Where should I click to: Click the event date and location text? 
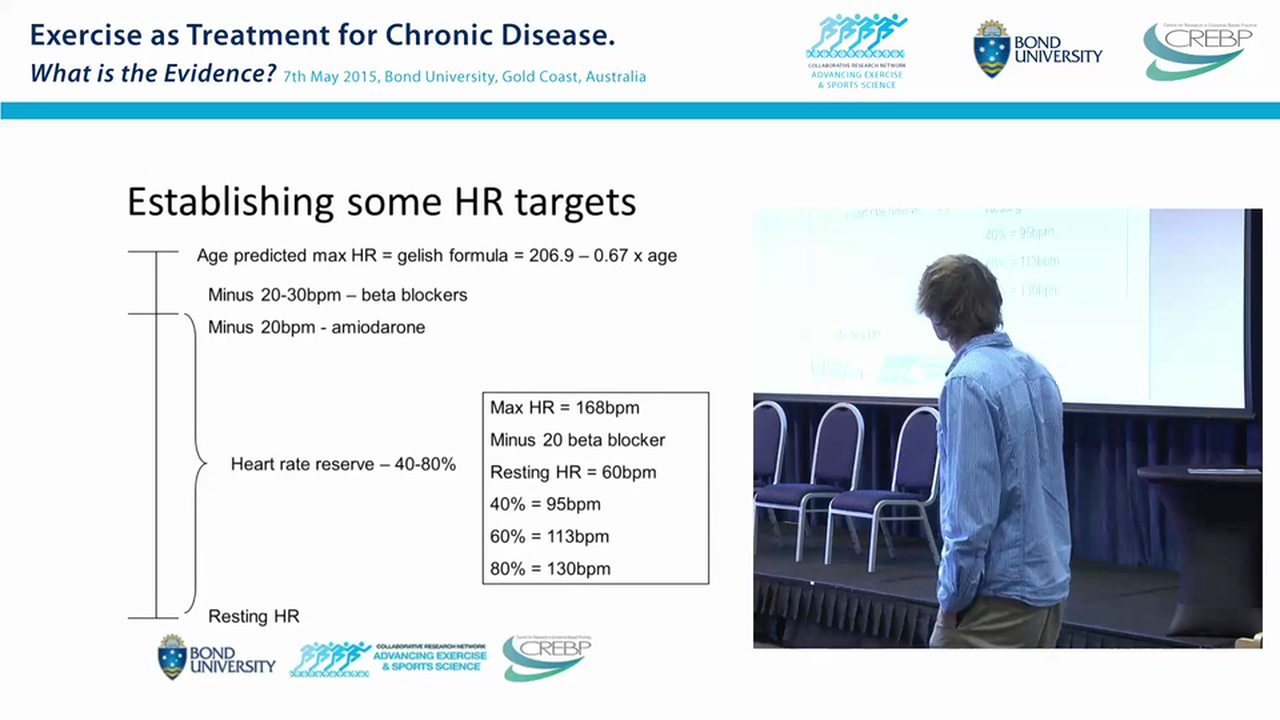pos(464,77)
